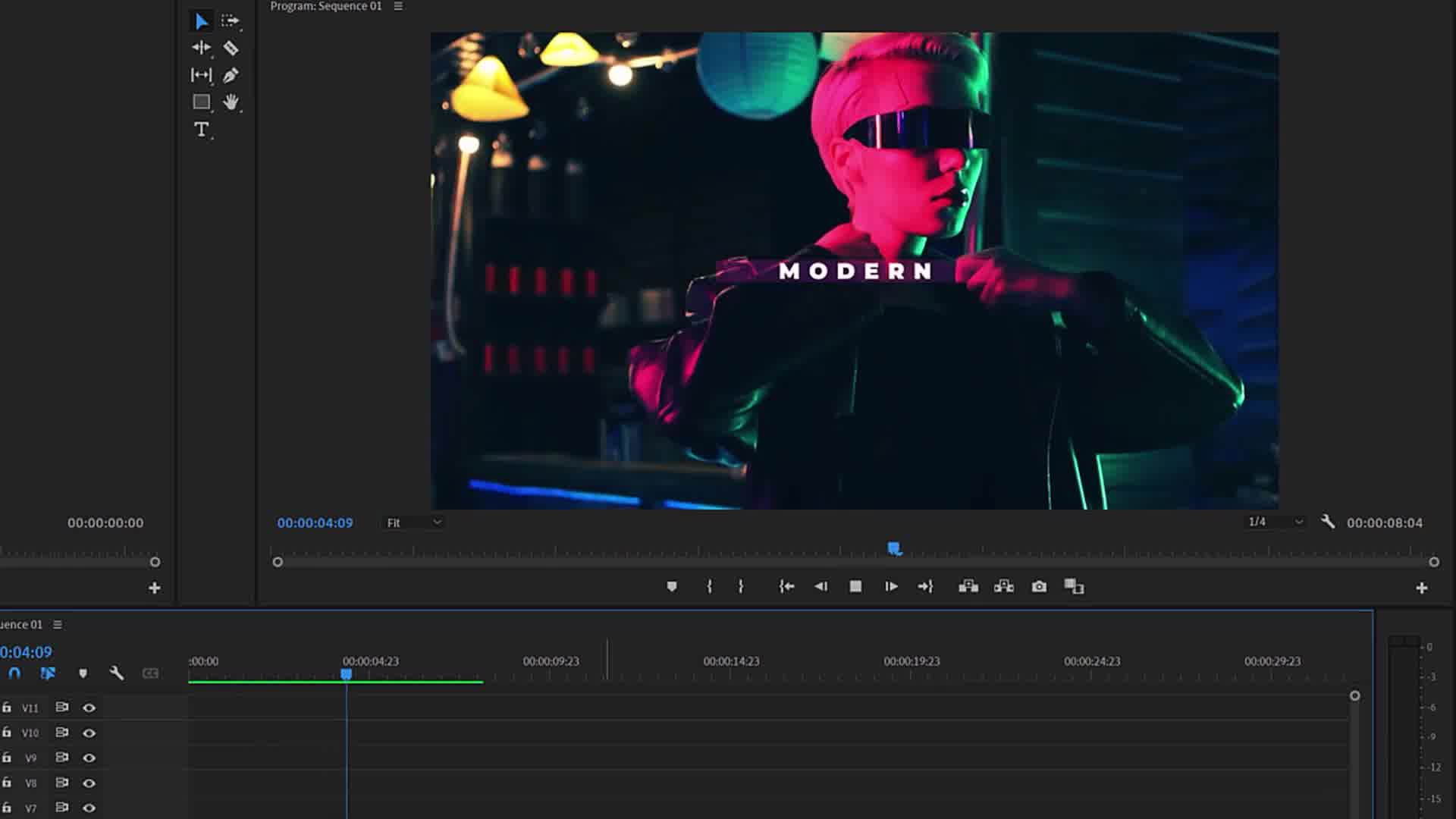Click the Mark Out button
This screenshot has height=819, width=1456.
tap(741, 586)
